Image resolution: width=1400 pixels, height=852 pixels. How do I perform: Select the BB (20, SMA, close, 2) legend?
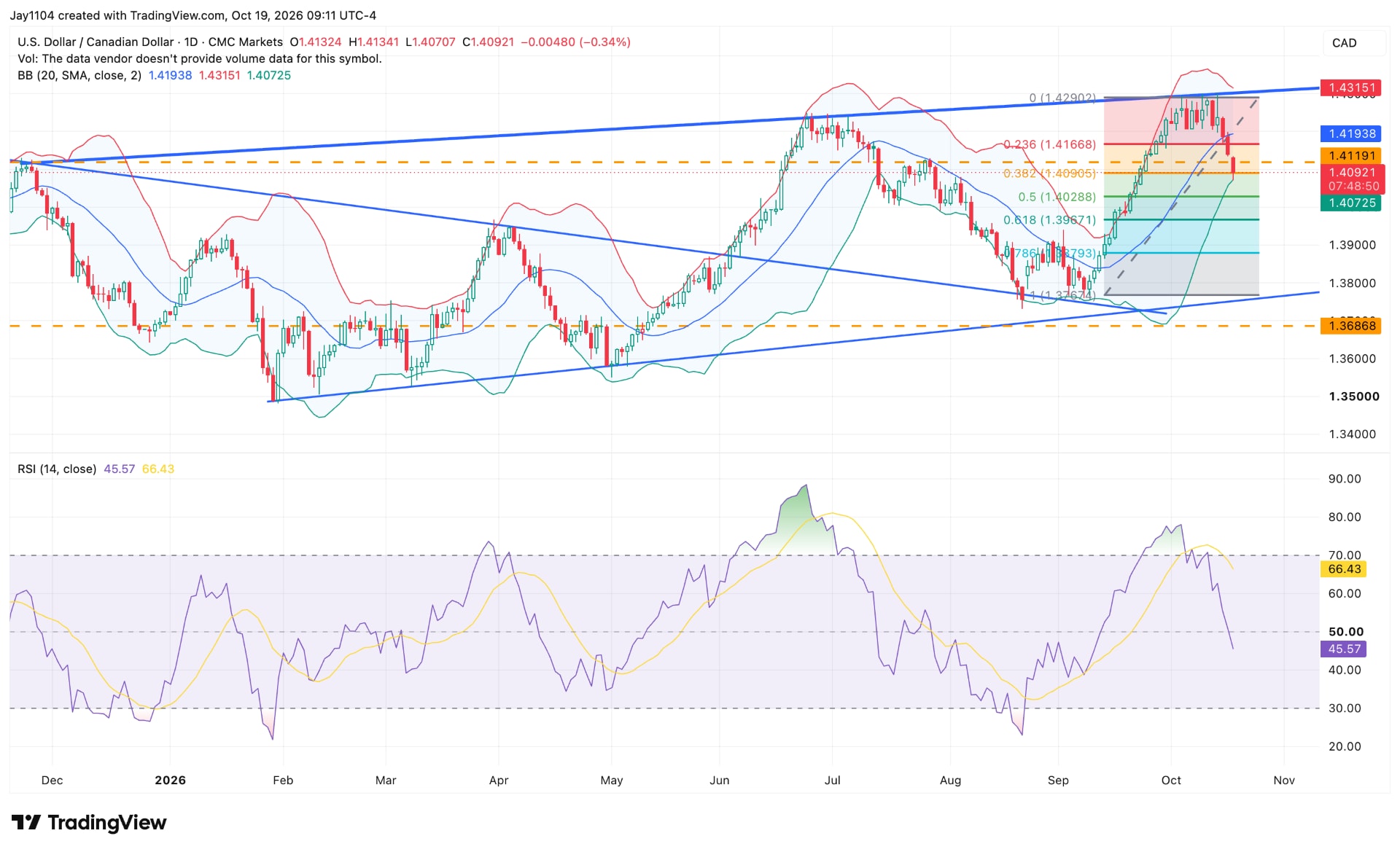79,75
